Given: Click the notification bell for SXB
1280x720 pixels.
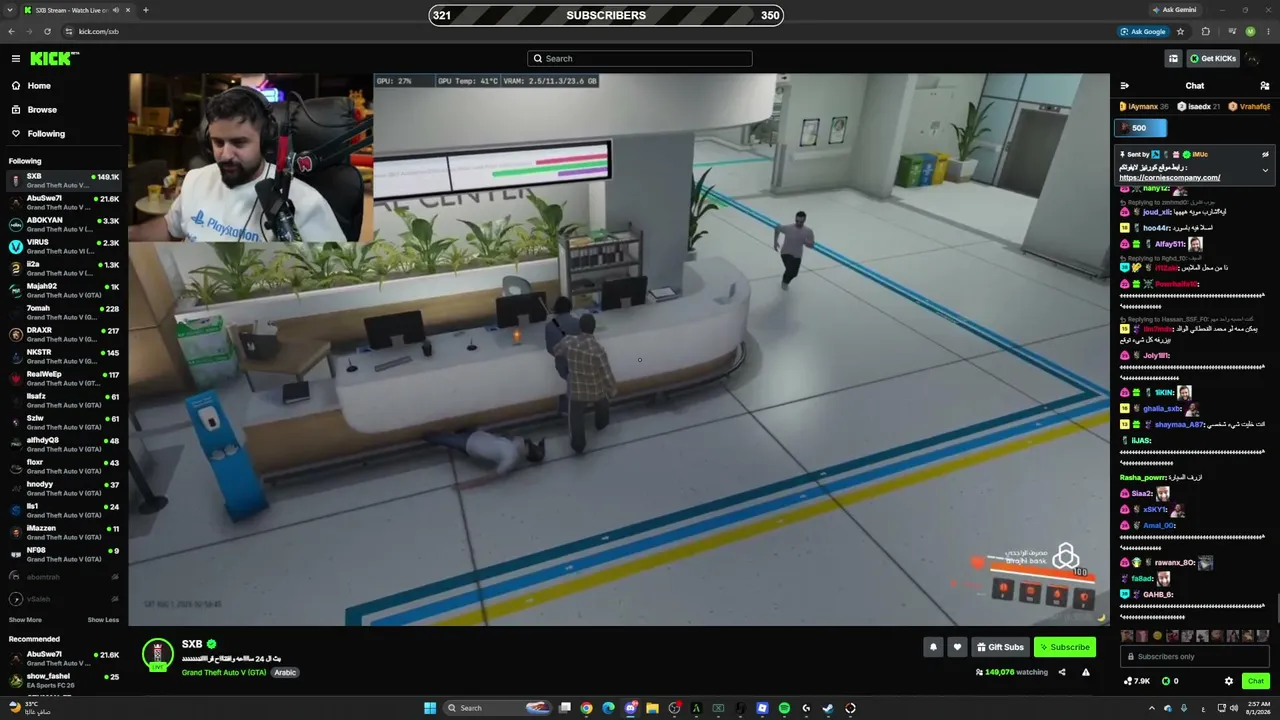Looking at the screenshot, I should pyautogui.click(x=933, y=647).
